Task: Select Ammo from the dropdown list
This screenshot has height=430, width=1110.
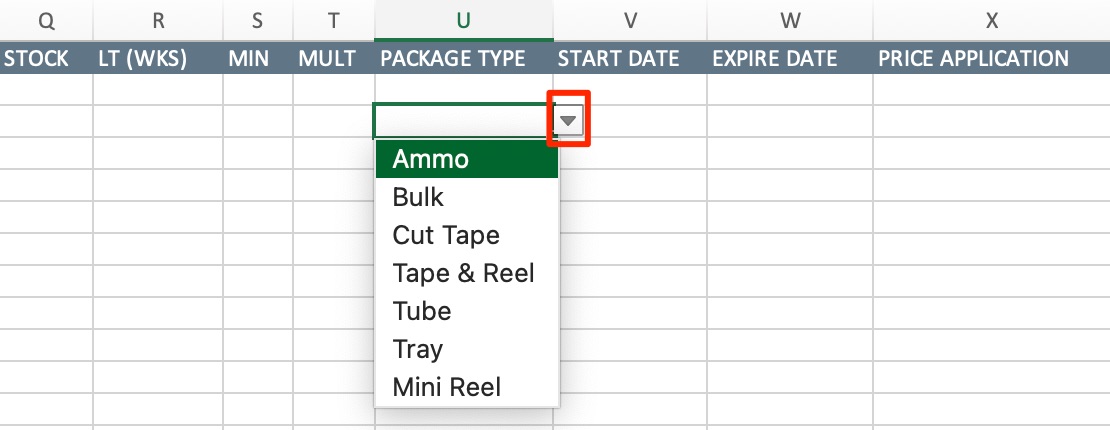Action: point(466,159)
